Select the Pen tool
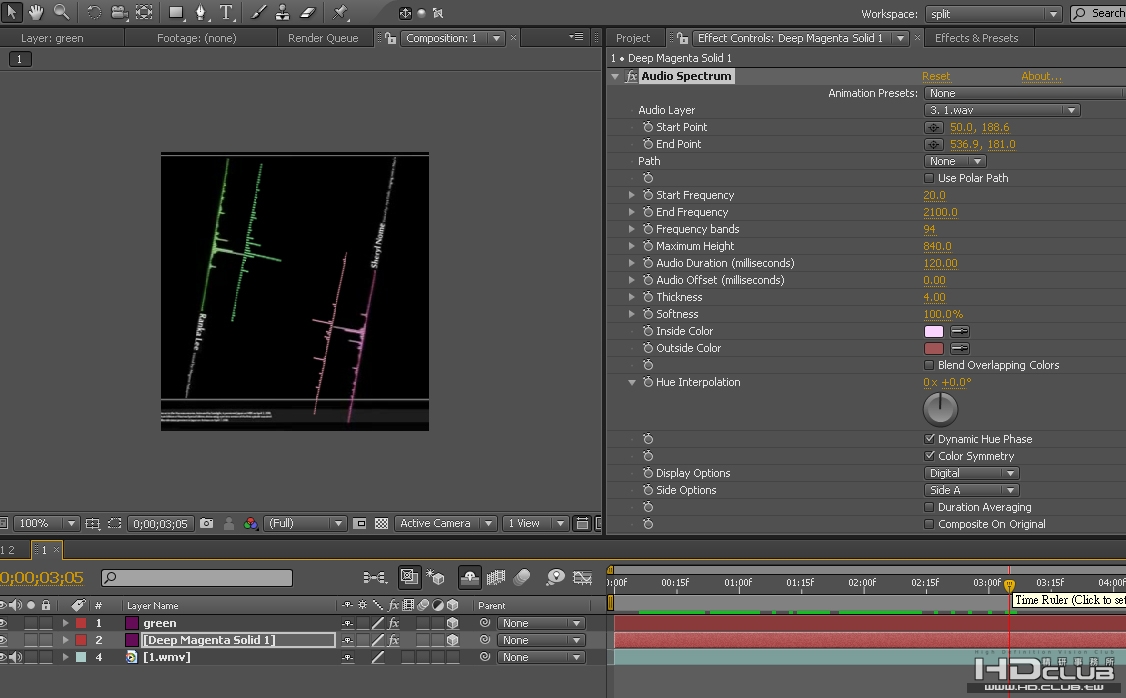 [x=200, y=11]
